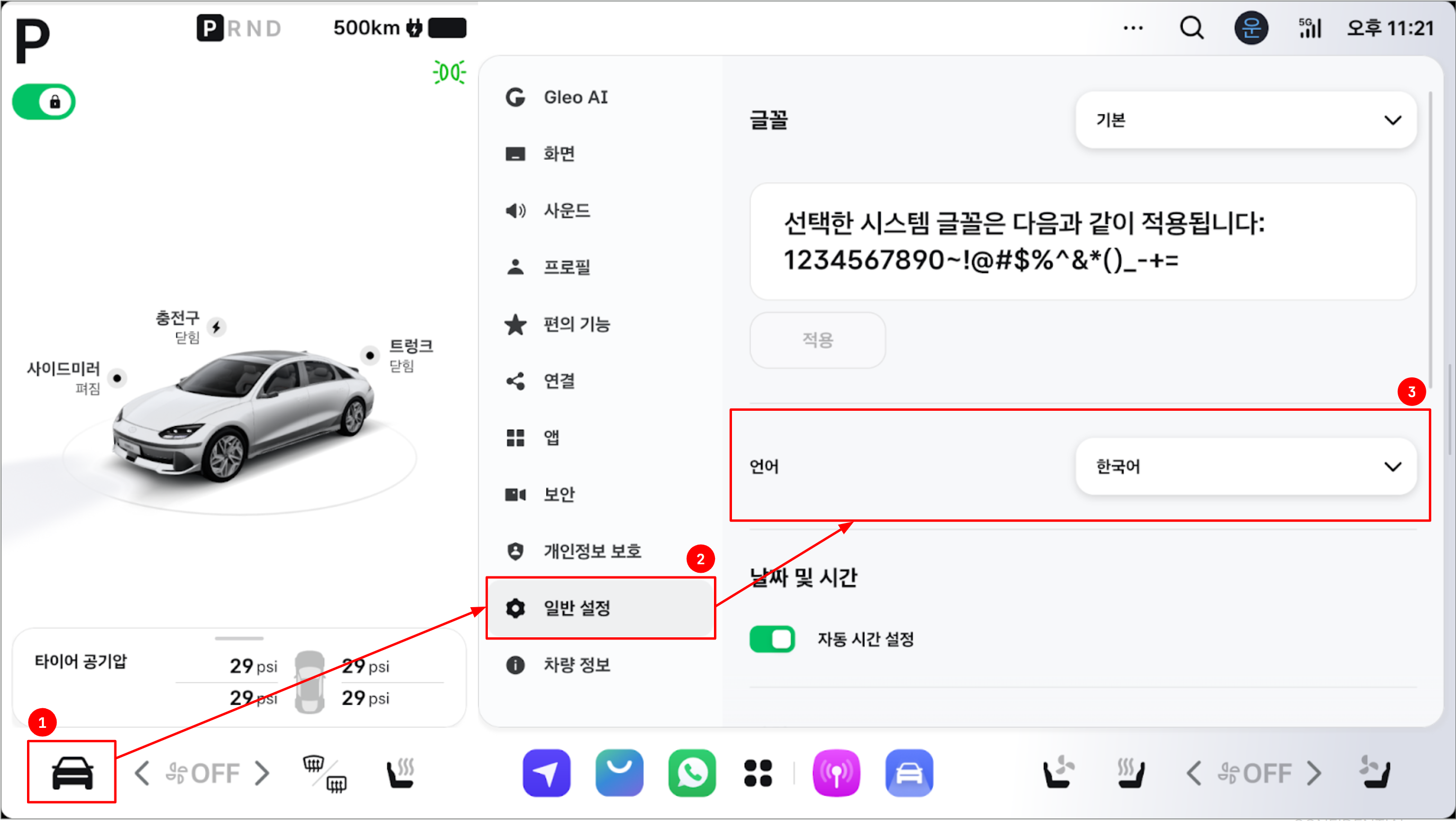Increase left climate fan with right chevron
Image resolution: width=1456 pixels, height=821 pixels.
click(262, 772)
